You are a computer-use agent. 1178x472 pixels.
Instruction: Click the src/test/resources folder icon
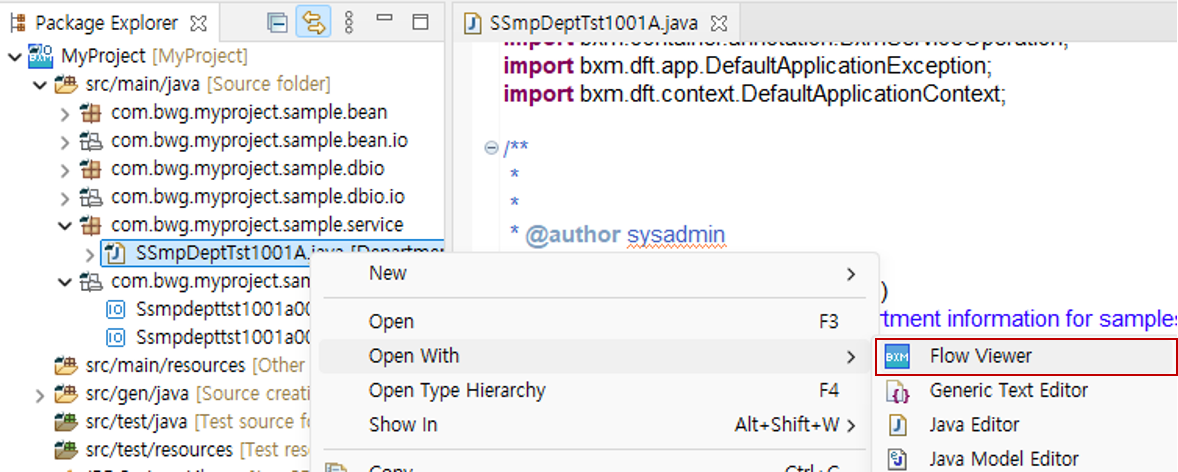[67, 450]
